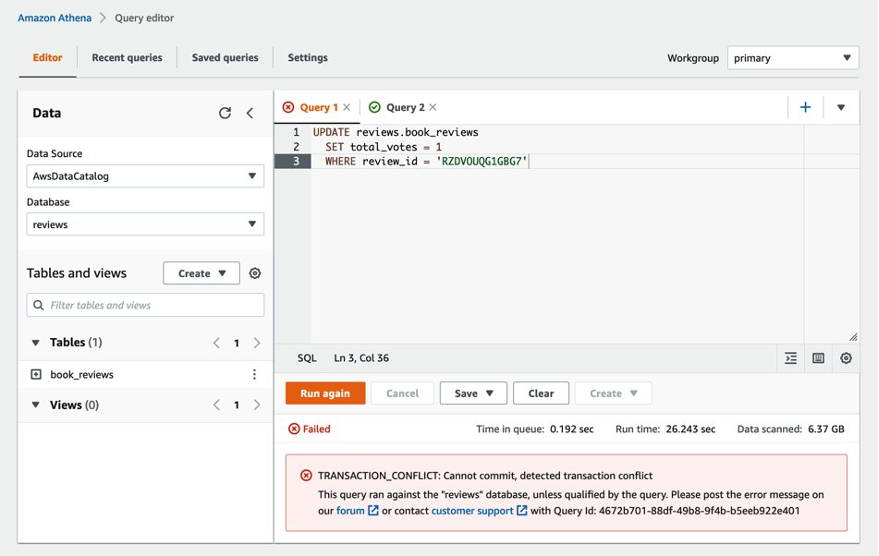Add a new query tab
The height and width of the screenshot is (556, 879).
[x=805, y=107]
